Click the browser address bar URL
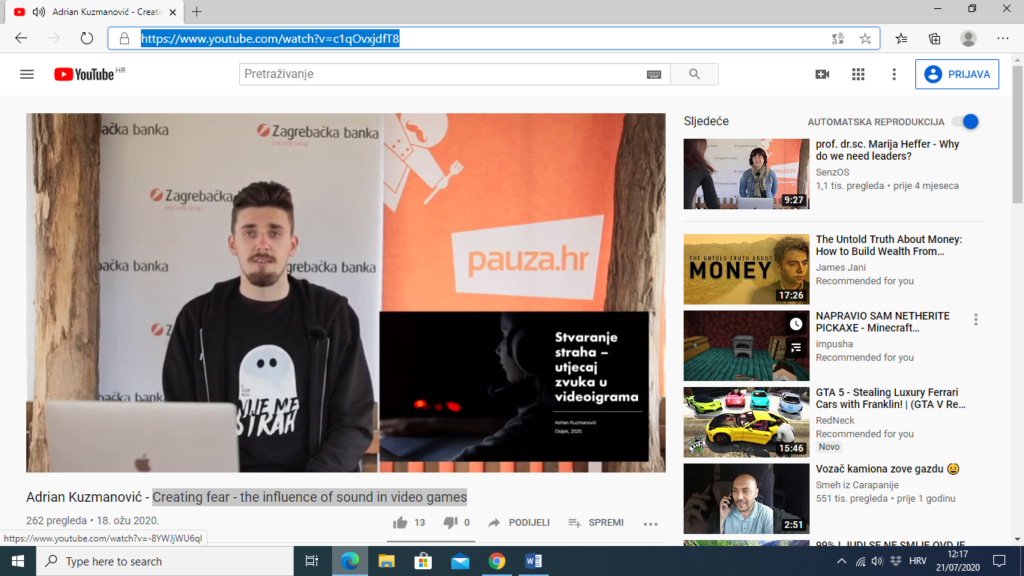 (x=270, y=39)
